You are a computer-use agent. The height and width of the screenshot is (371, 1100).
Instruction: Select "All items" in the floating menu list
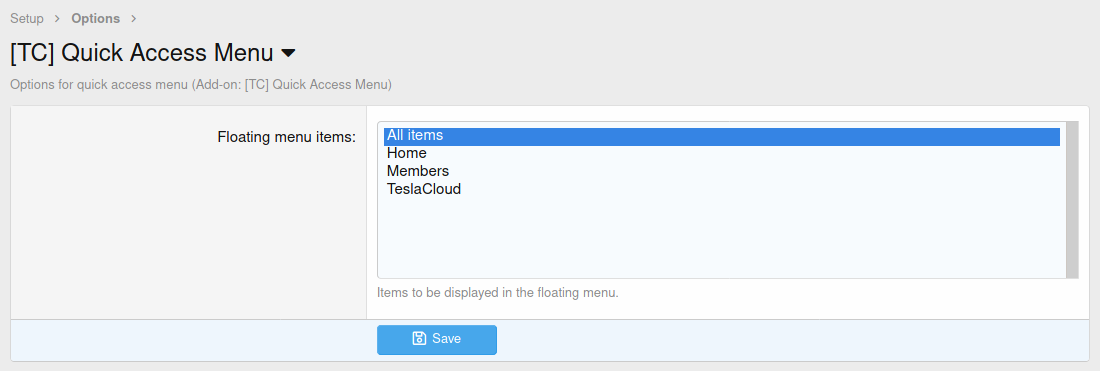[x=722, y=136]
